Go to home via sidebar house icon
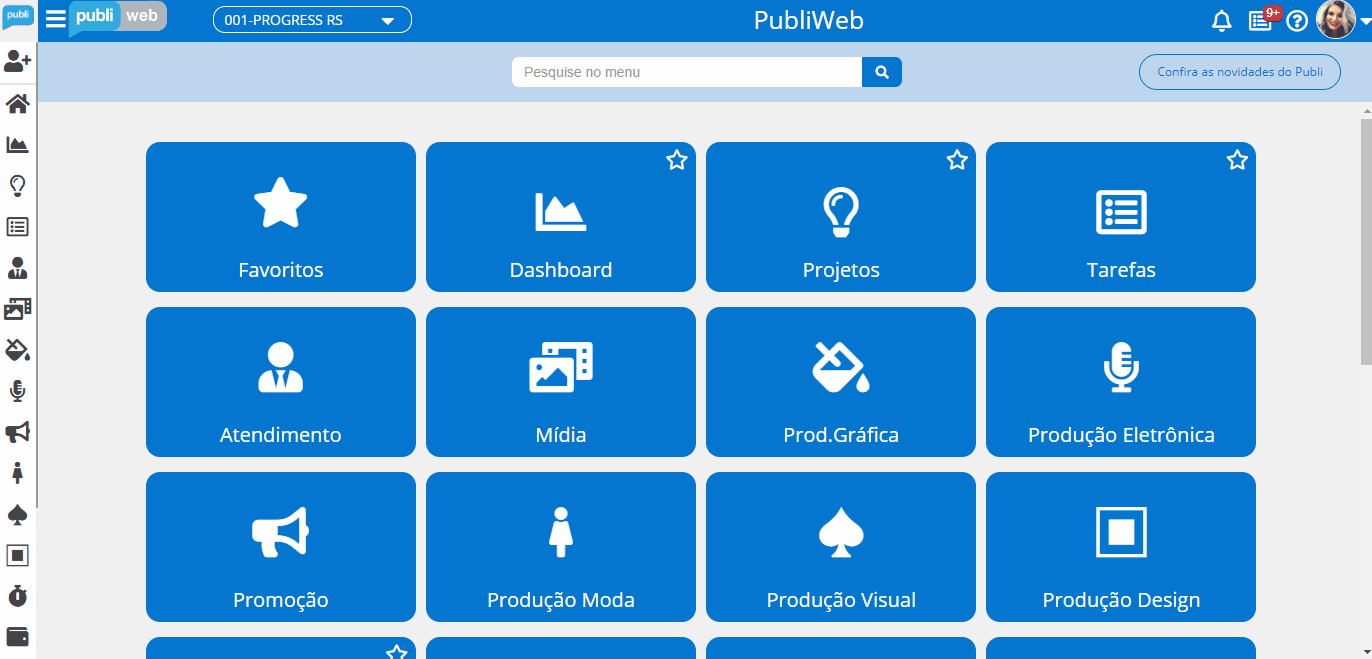Screen dimensions: 1372x659 click(x=17, y=103)
